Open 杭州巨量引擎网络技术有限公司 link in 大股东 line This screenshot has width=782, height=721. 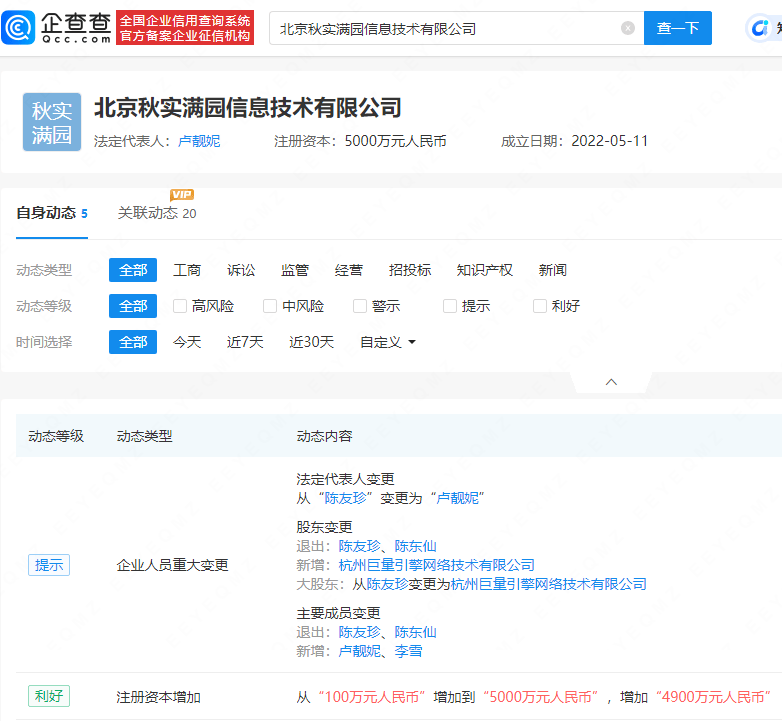(x=549, y=584)
